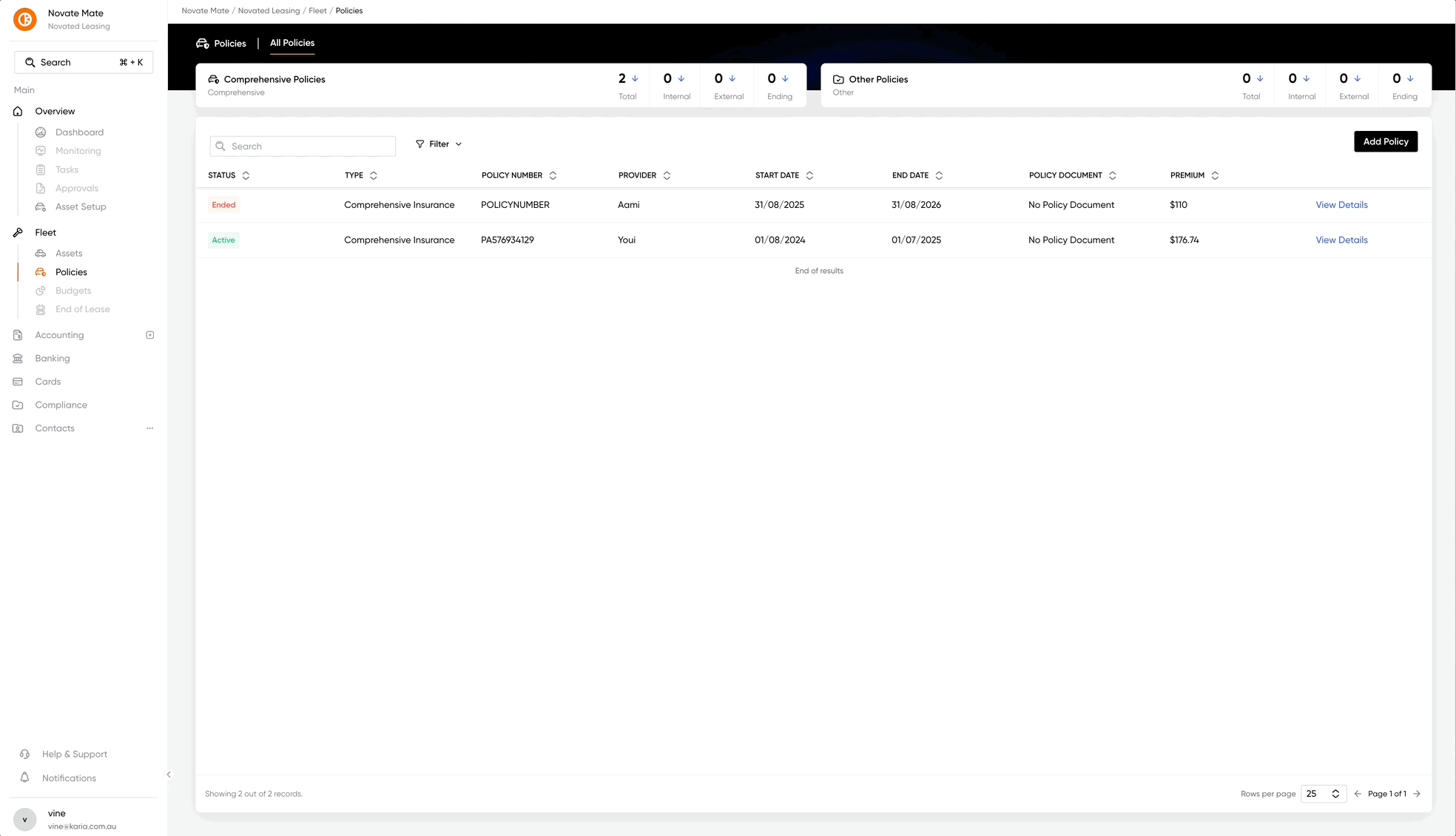The height and width of the screenshot is (836, 1456).
Task: Toggle sorting on the End Date column
Action: (x=939, y=175)
